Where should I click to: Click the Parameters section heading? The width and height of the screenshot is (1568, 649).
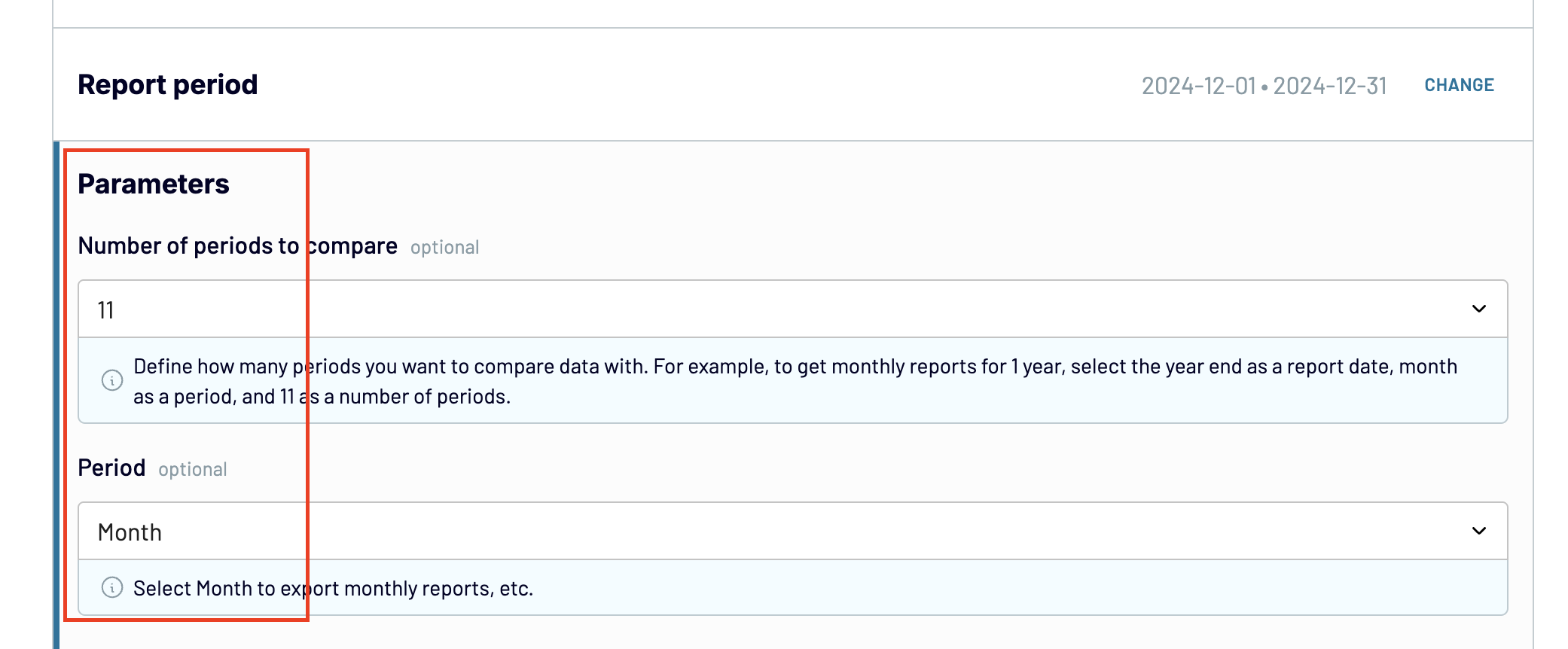pos(154,184)
